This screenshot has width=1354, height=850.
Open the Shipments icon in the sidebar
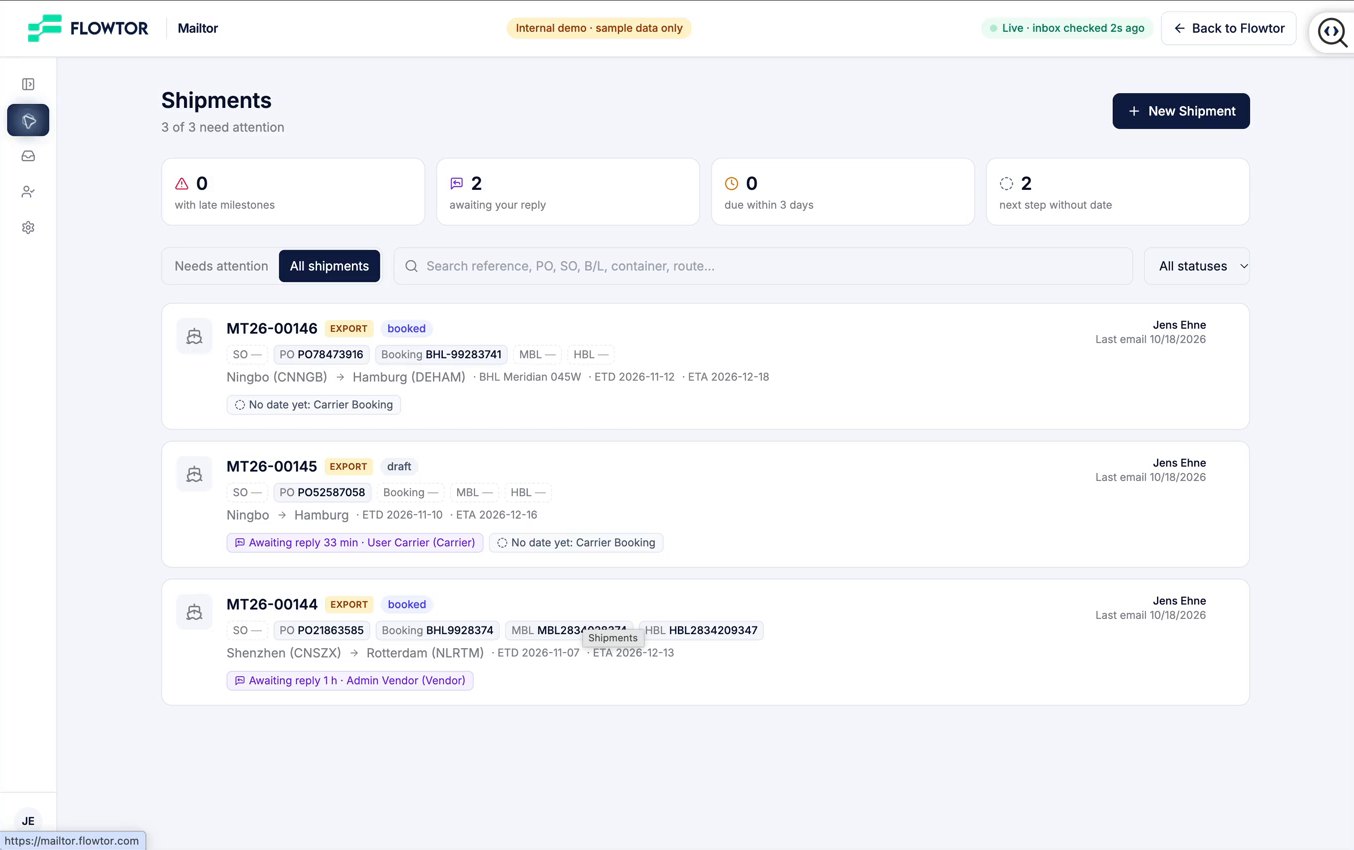(x=28, y=120)
